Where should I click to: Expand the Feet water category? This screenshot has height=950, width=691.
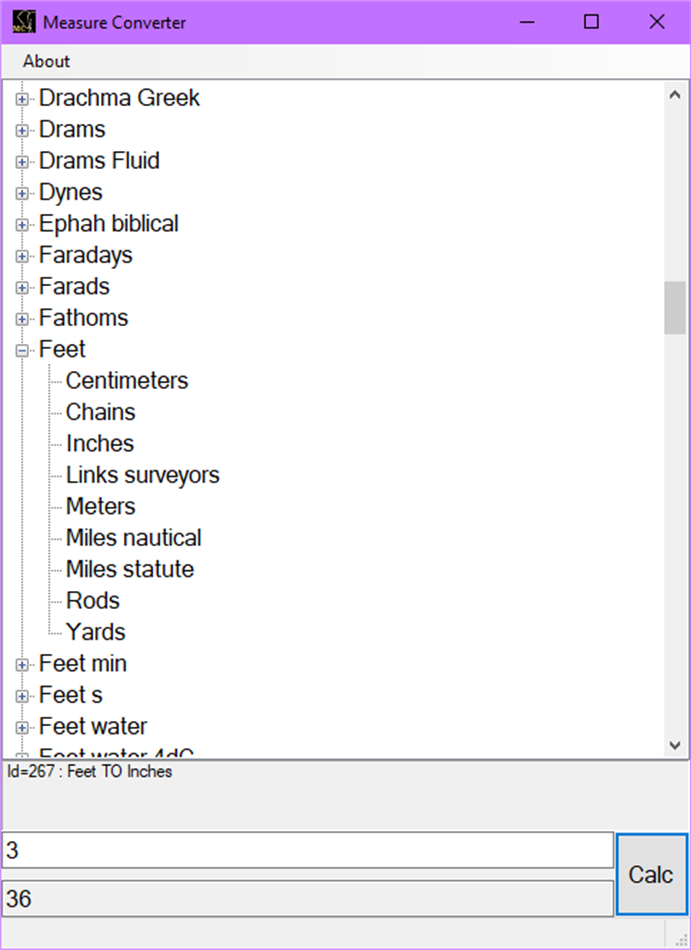pos(22,726)
